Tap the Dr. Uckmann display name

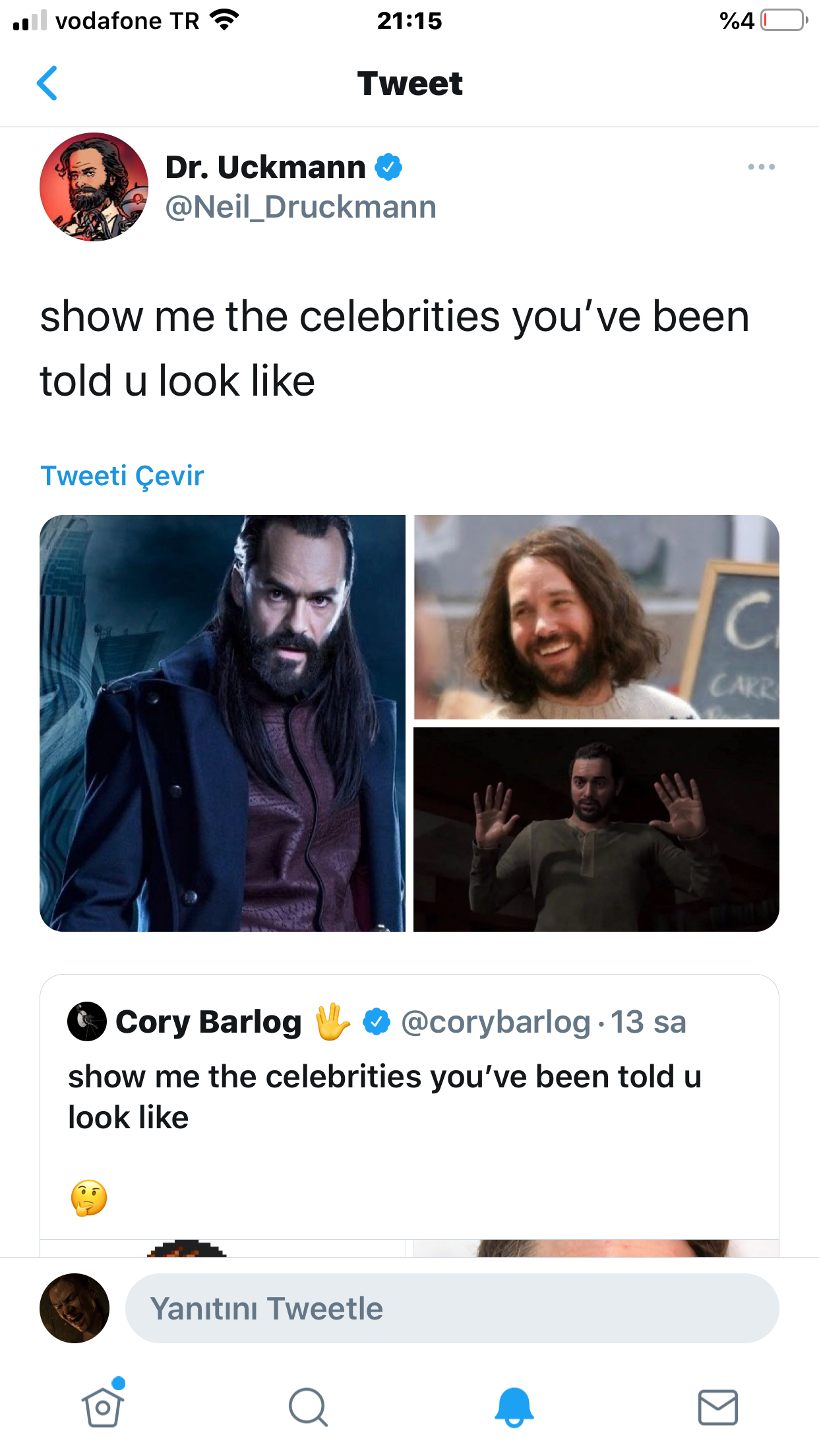click(x=266, y=167)
